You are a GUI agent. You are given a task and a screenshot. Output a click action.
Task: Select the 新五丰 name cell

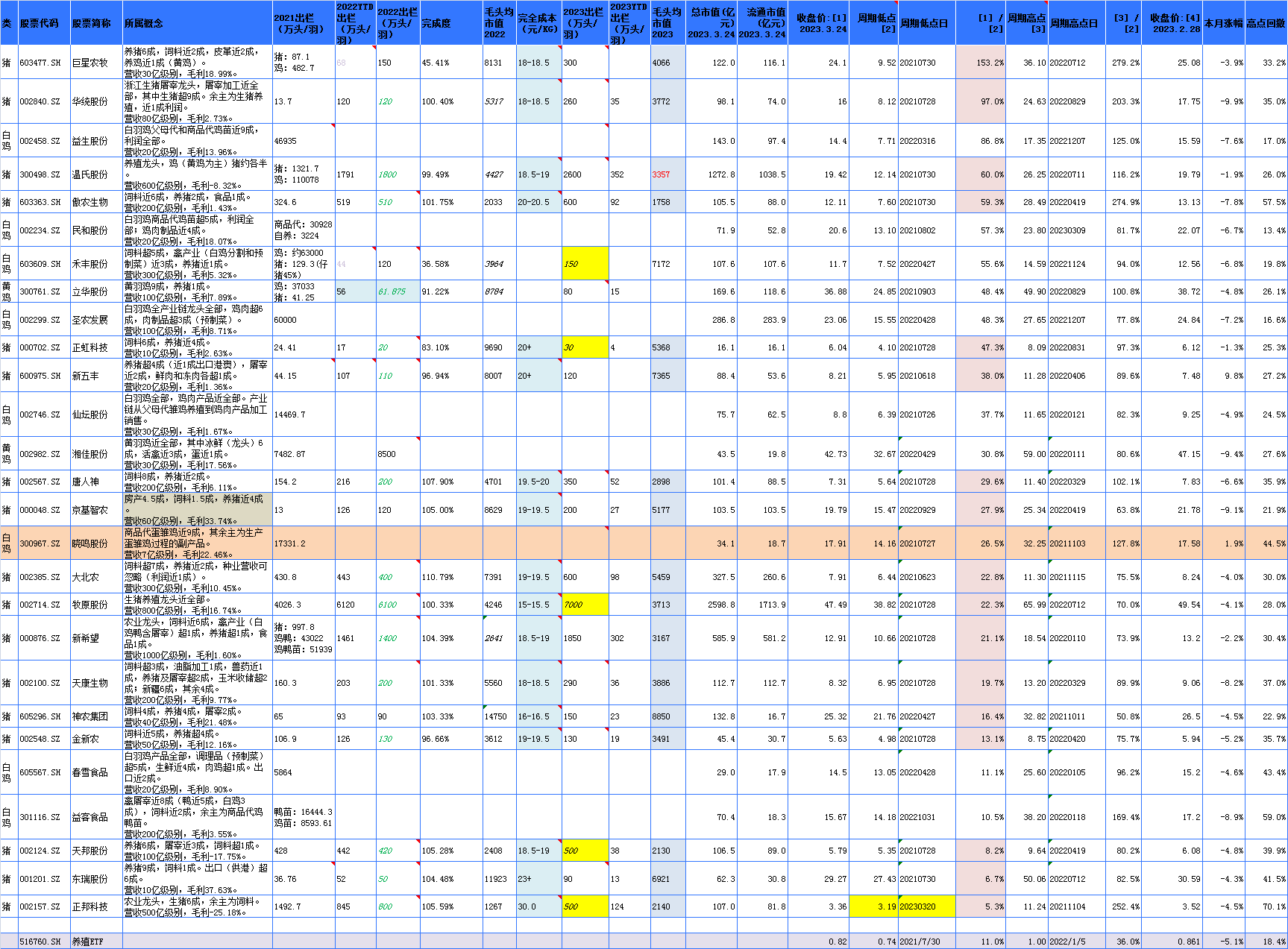pyautogui.click(x=96, y=376)
